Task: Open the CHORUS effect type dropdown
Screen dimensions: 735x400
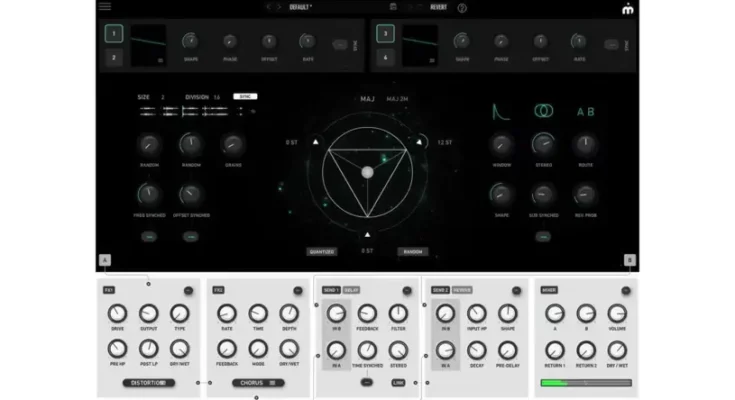Action: click(x=258, y=383)
